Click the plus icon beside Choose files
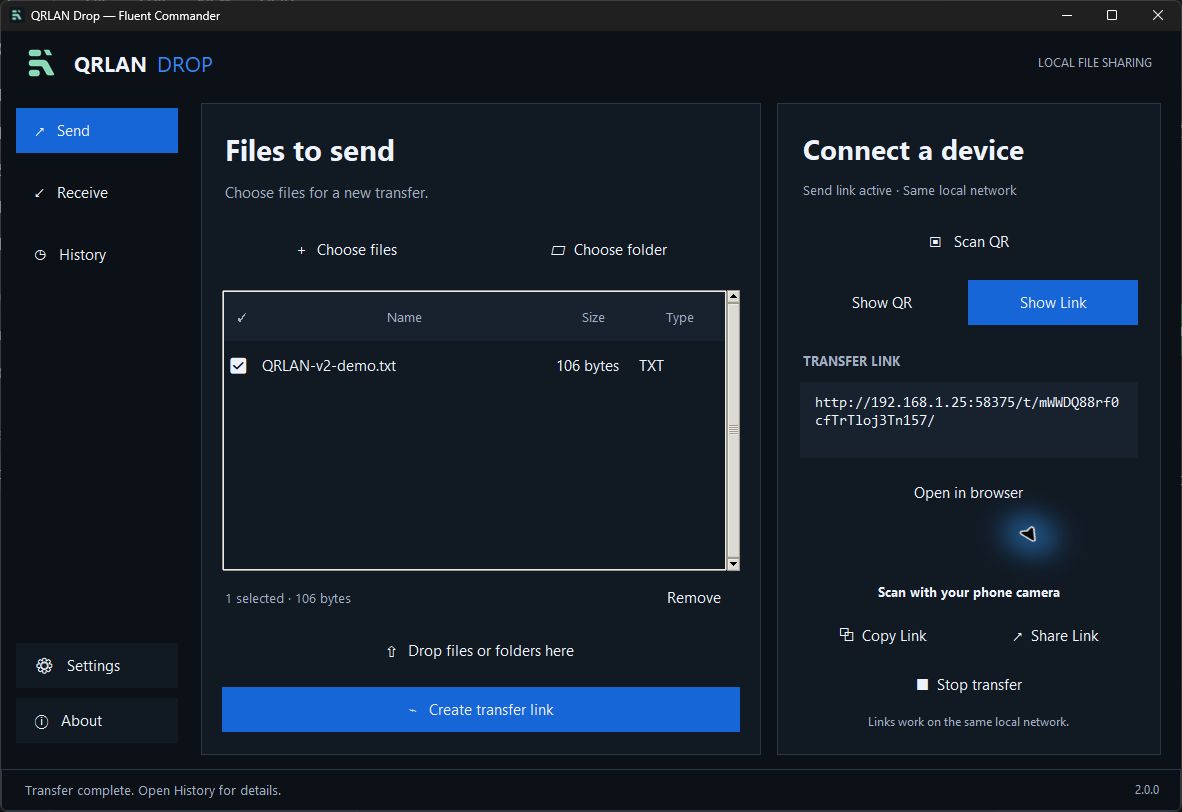This screenshot has width=1182, height=812. (x=302, y=250)
